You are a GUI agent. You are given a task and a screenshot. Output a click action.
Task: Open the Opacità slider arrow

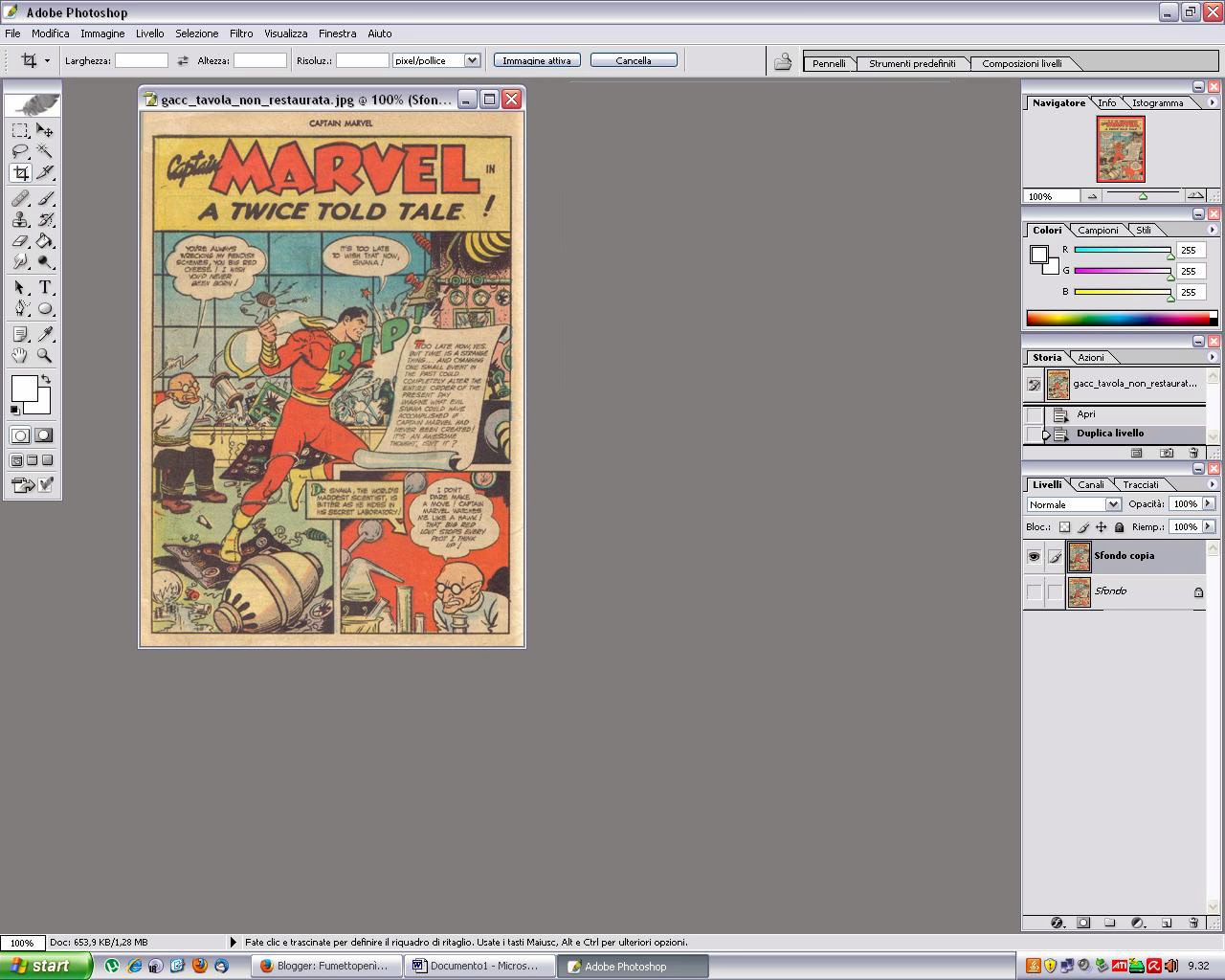pyautogui.click(x=1208, y=503)
